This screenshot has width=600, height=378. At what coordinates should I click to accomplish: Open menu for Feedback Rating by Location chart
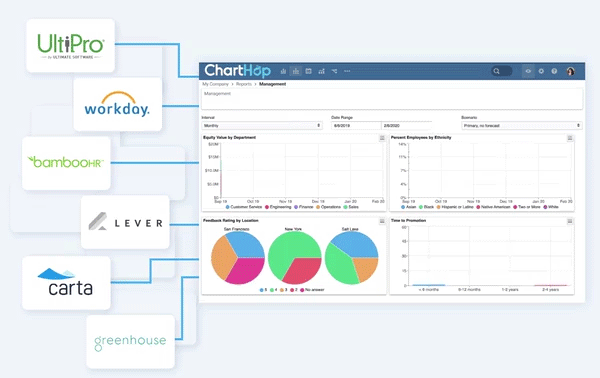tap(382, 221)
